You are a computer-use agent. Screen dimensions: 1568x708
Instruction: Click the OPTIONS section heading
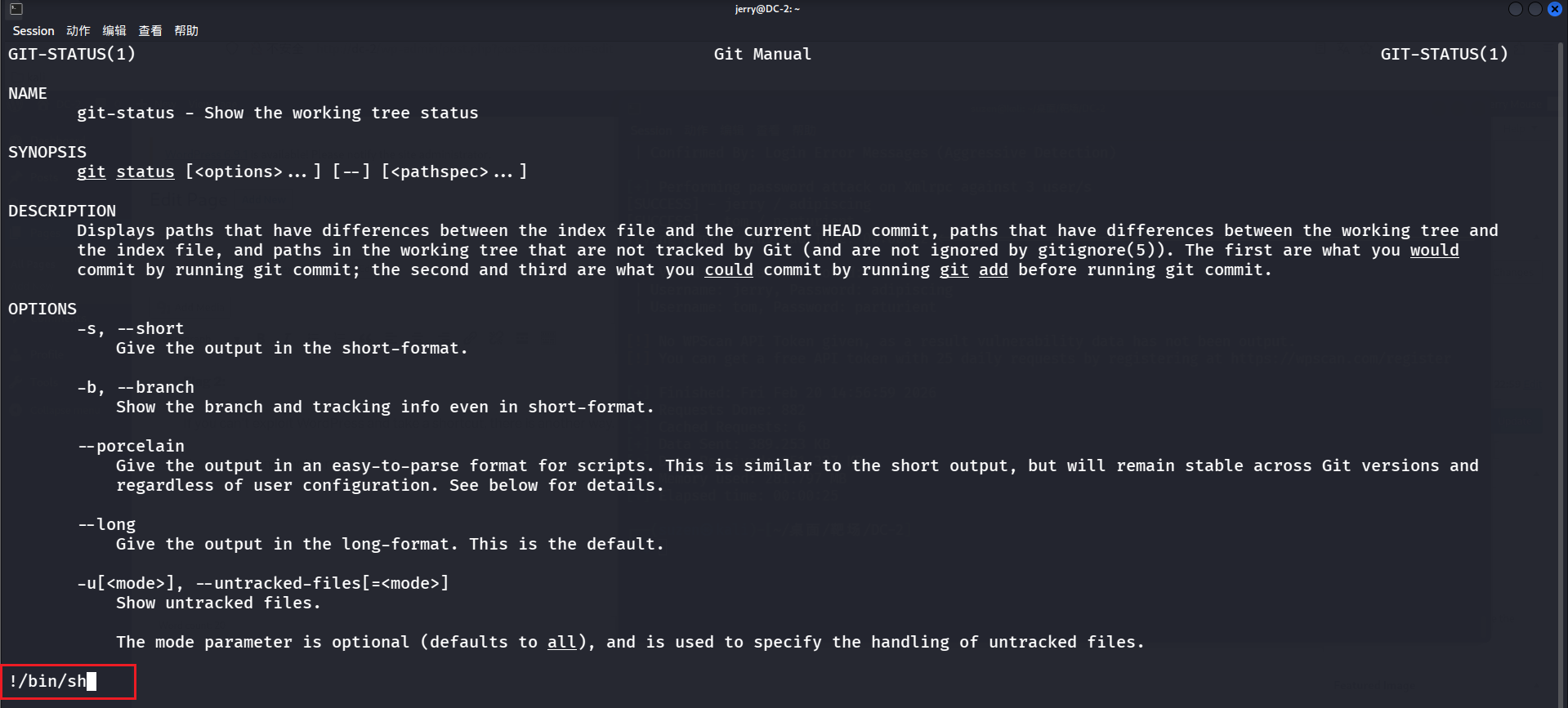click(42, 309)
